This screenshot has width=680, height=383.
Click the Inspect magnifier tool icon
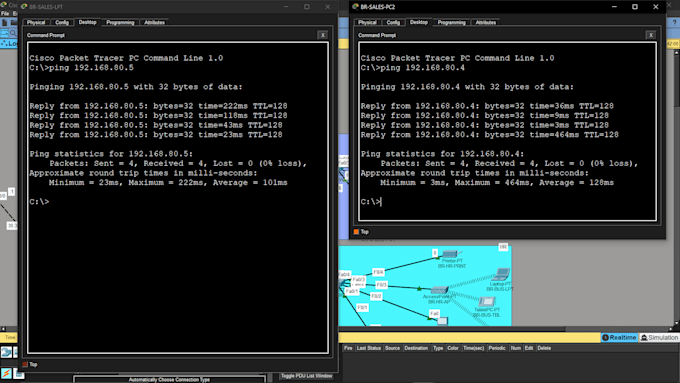pos(13,33)
